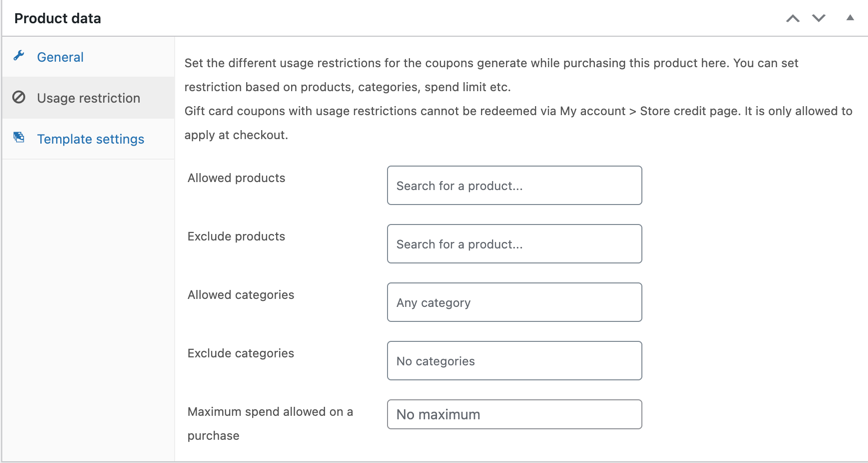Open the Allowed categories selector

coord(514,302)
